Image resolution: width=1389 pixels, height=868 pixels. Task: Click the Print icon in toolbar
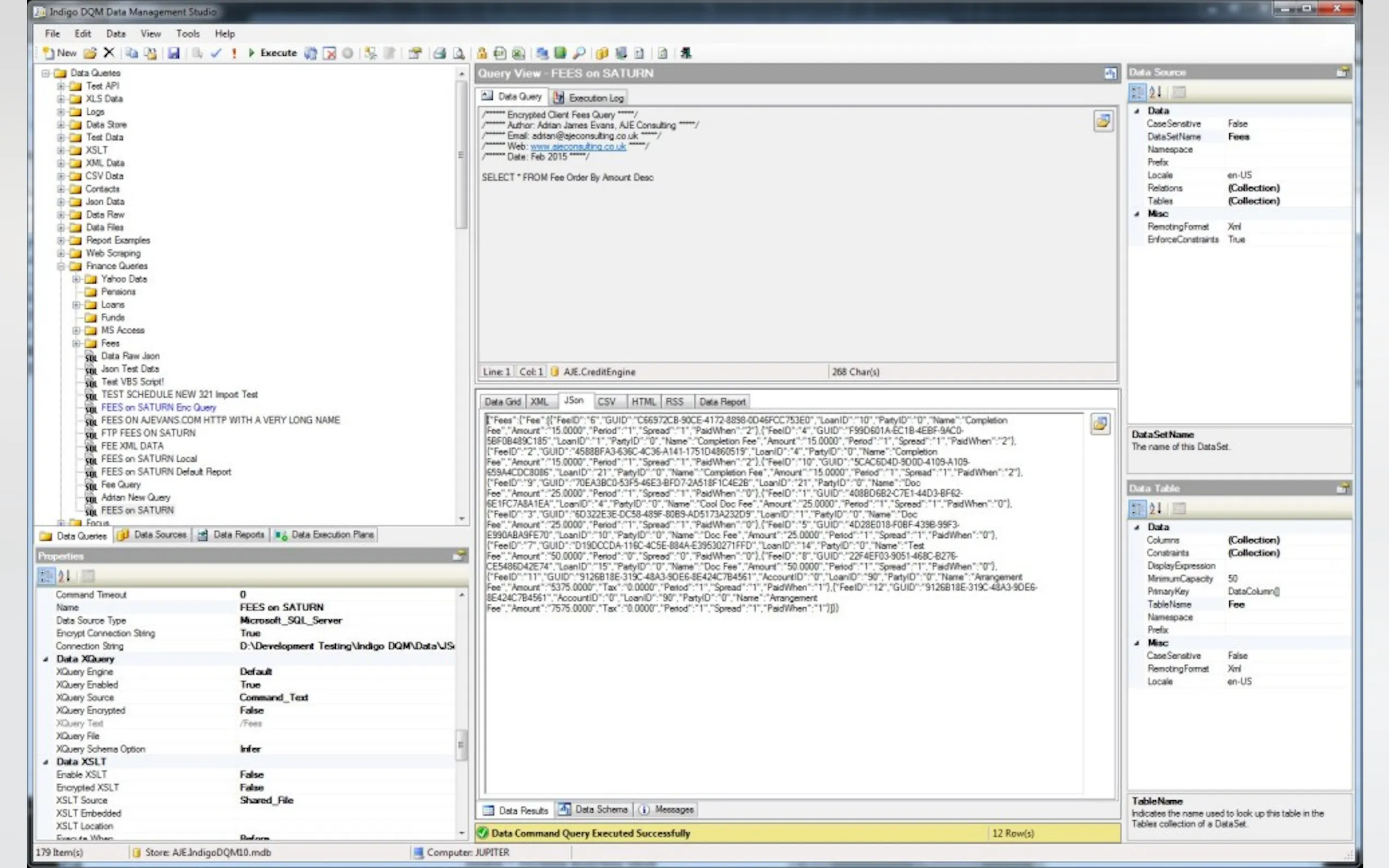point(439,54)
